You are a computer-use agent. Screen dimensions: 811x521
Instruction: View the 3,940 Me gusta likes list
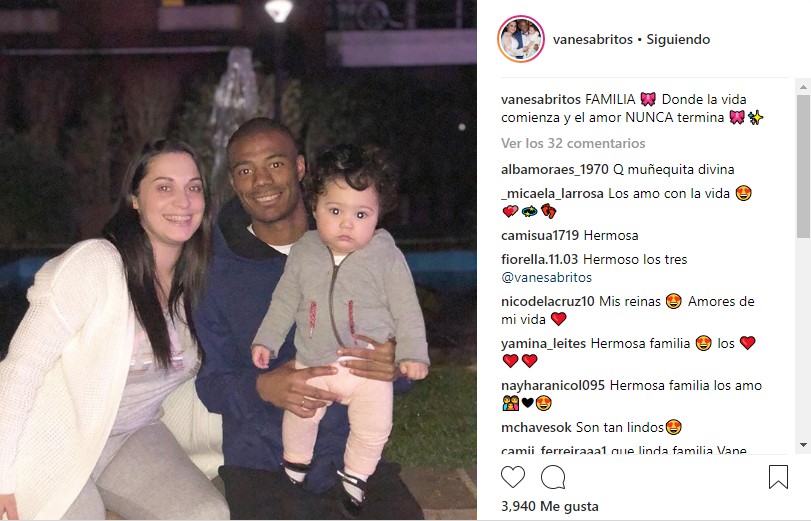[550, 506]
